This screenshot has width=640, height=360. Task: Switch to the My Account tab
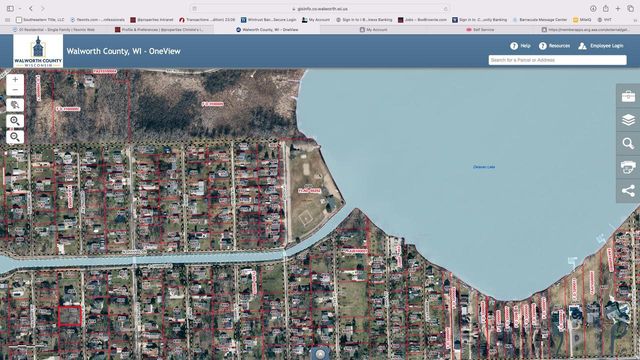[x=374, y=30]
